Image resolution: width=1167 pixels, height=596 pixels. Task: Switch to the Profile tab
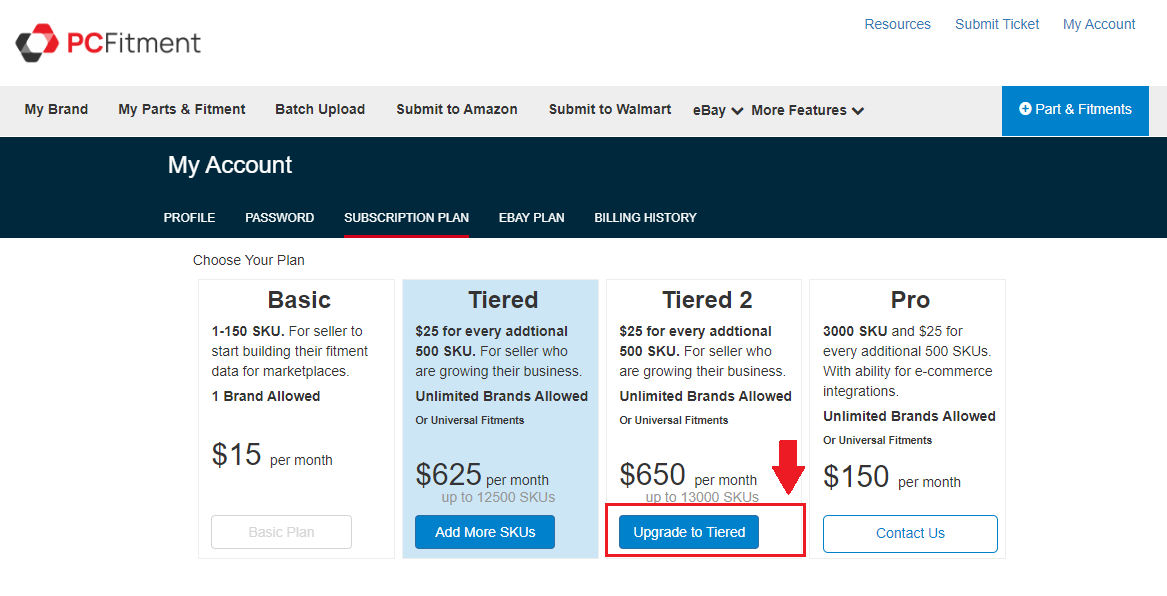[190, 217]
